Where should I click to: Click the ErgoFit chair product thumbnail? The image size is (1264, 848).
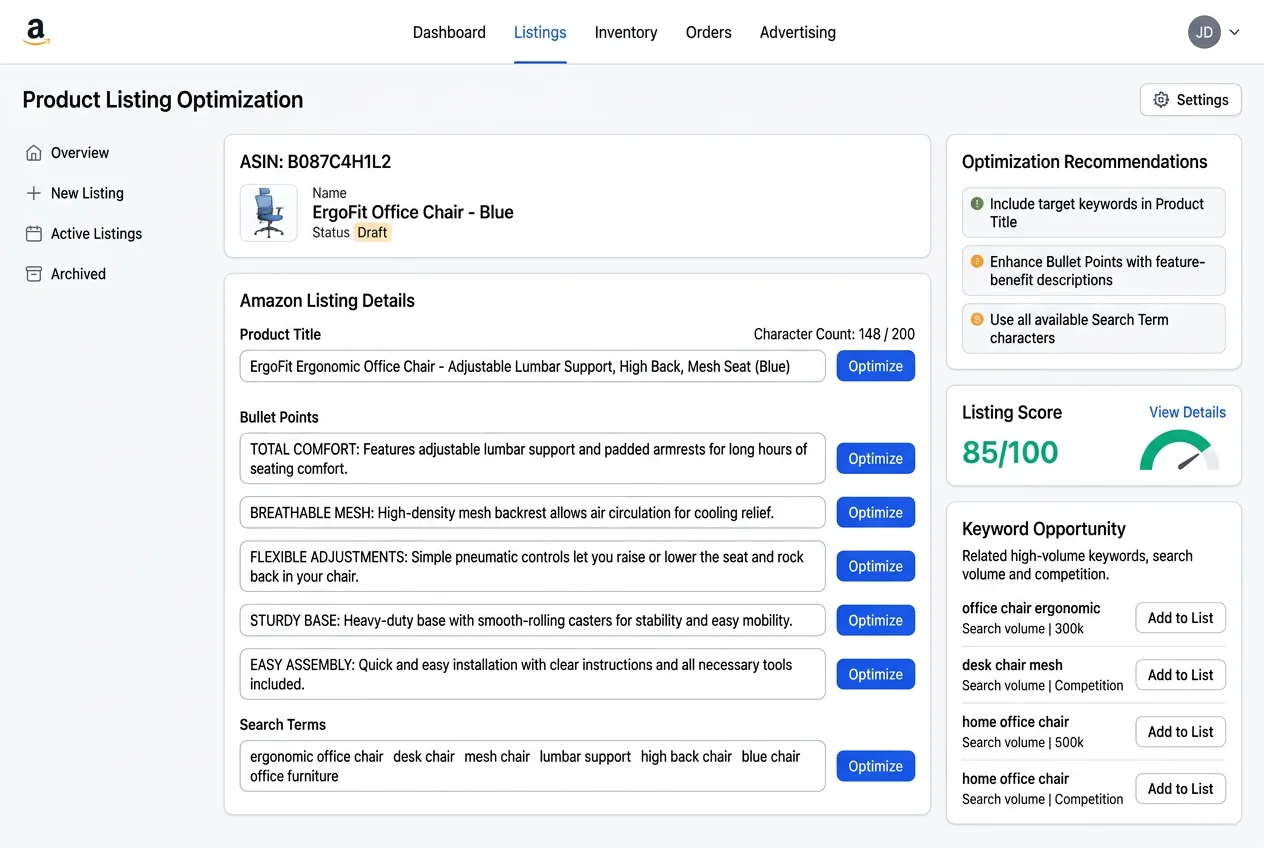(x=268, y=213)
